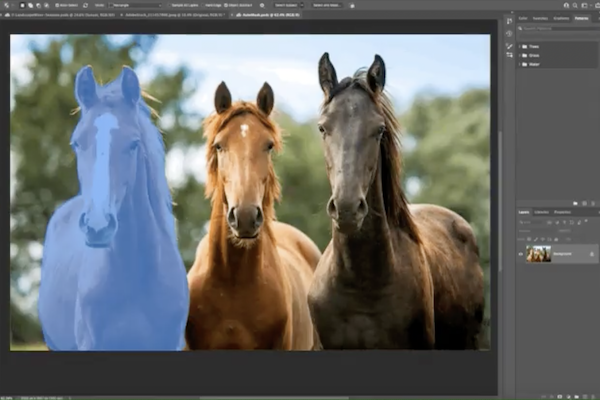Select the AutoMask.psdc document tab

pos(267,15)
